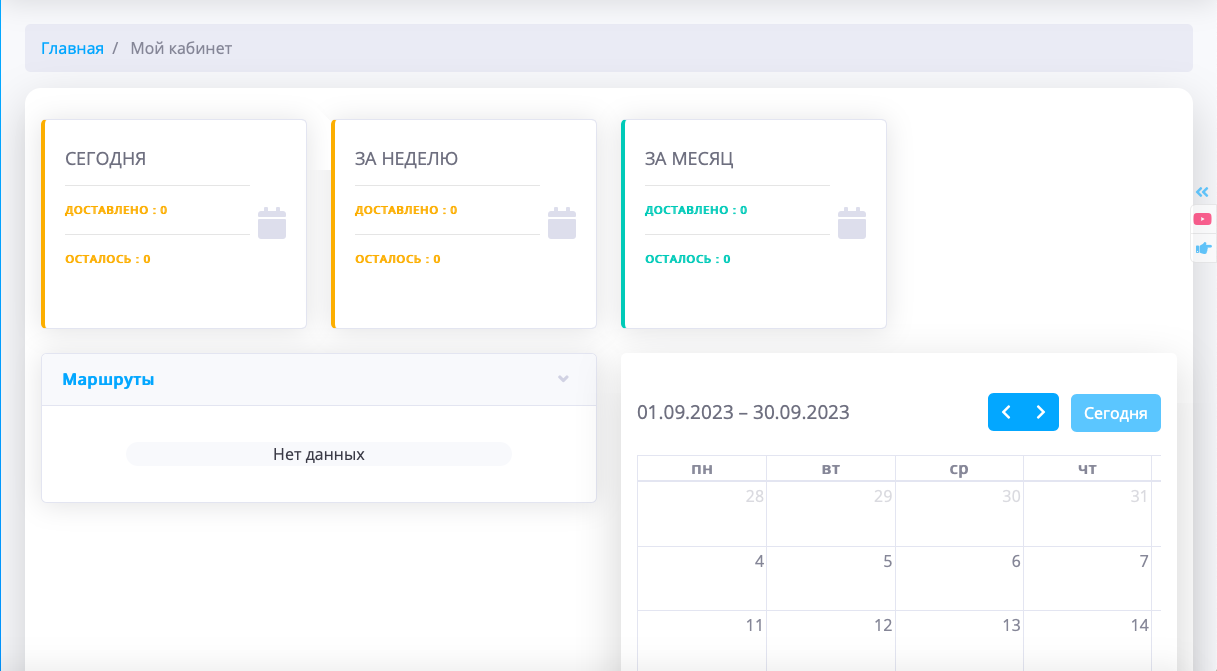Click Доставлено count in За неделю card
The width and height of the screenshot is (1217, 671).
pos(406,210)
